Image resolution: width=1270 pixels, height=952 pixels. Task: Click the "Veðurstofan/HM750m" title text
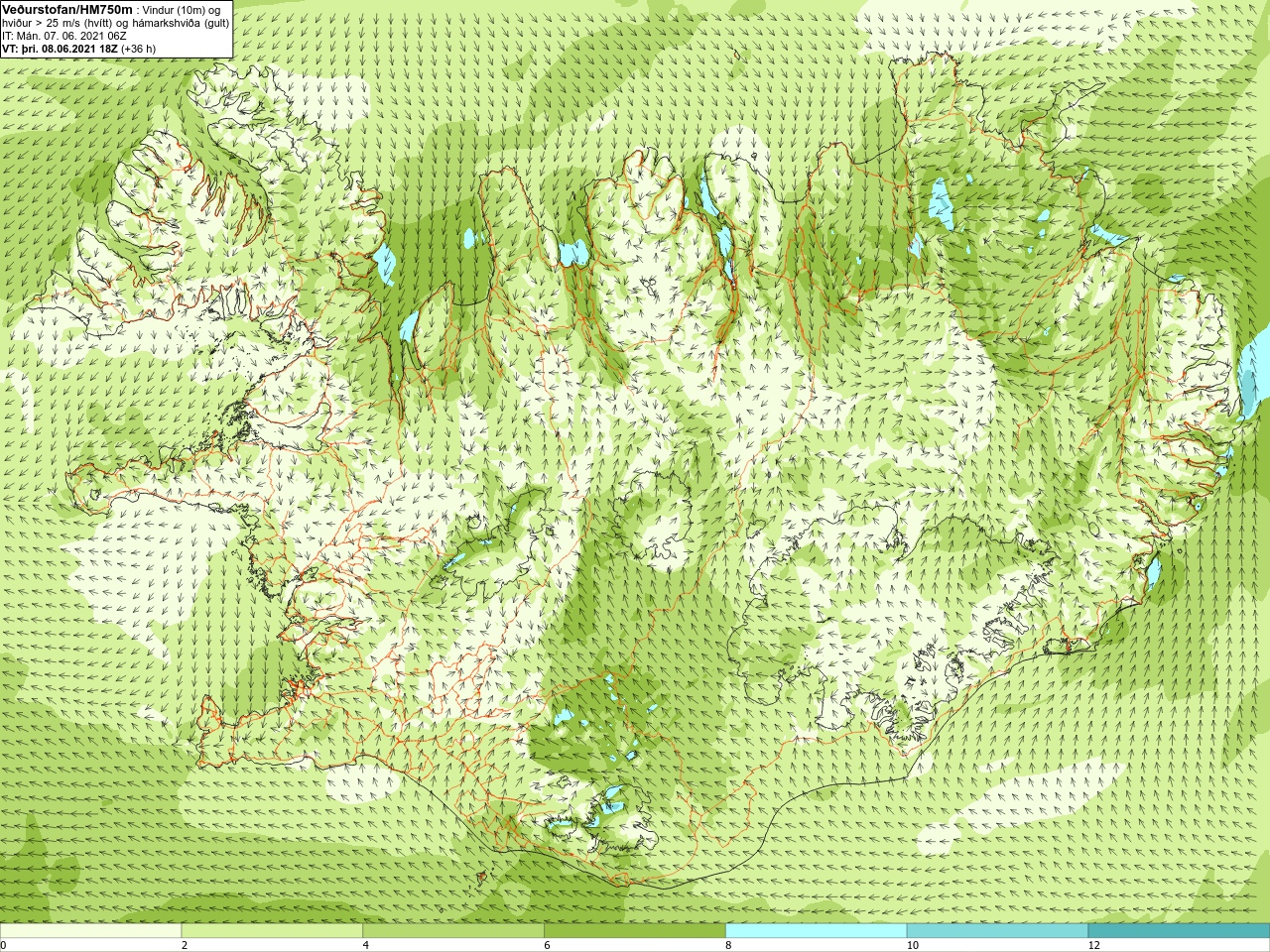[67, 9]
